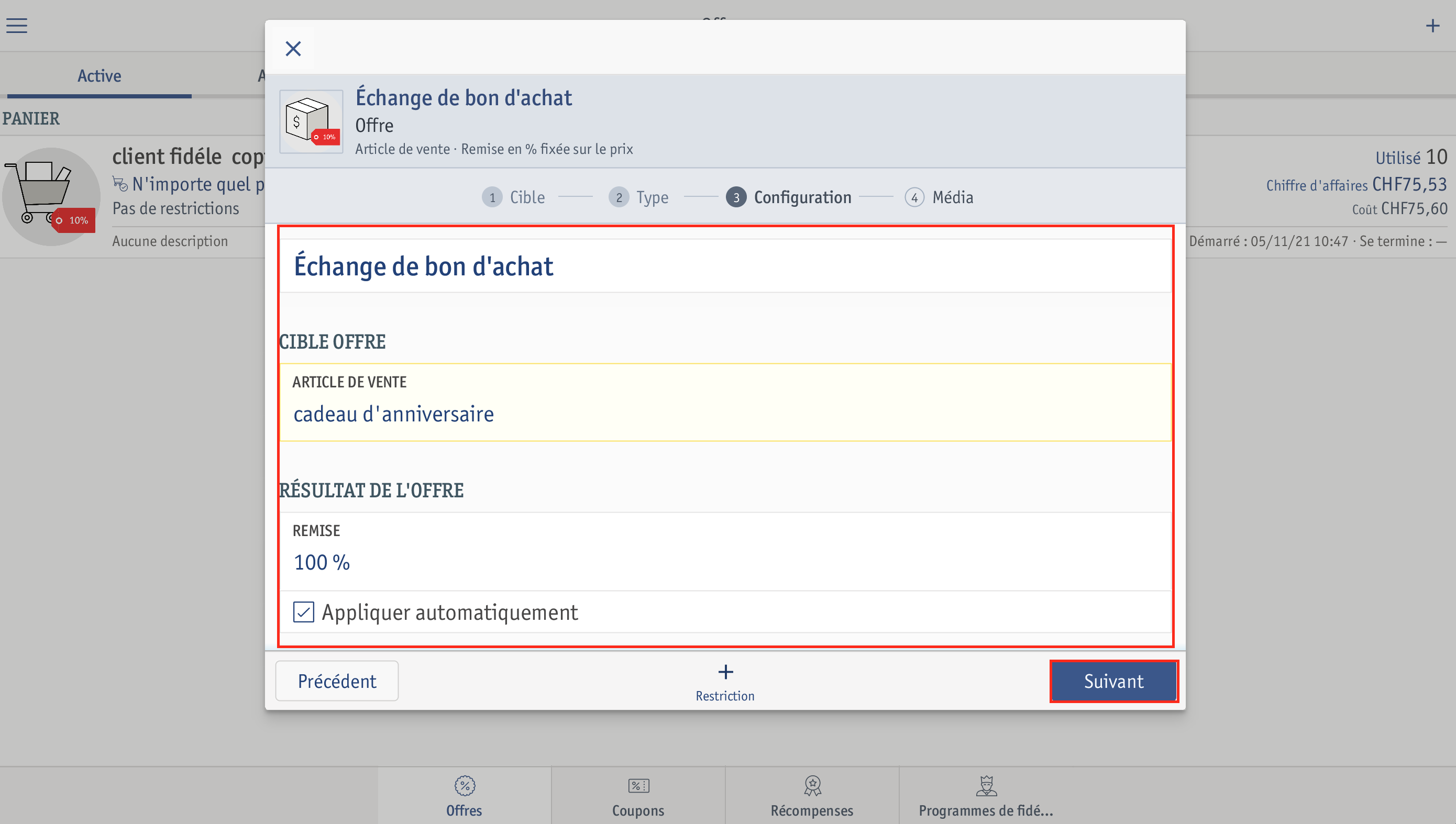Switch to the Active tab
Screen dimensions: 1456x824
tap(99, 76)
